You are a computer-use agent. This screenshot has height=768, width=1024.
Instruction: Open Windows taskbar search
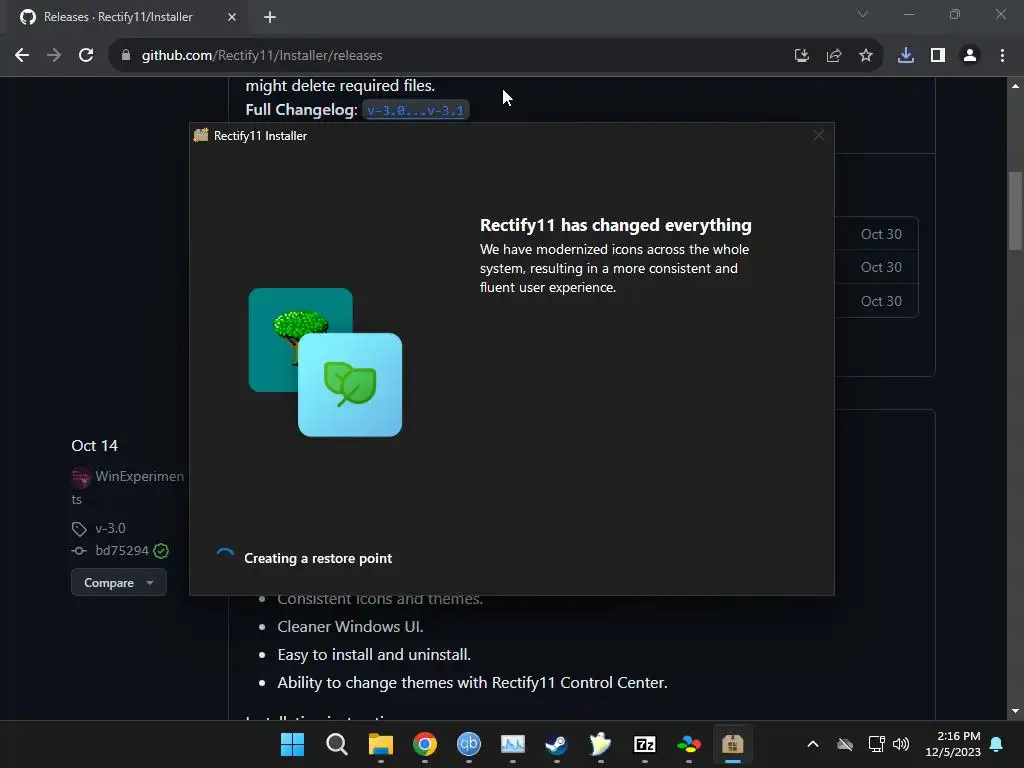(336, 744)
